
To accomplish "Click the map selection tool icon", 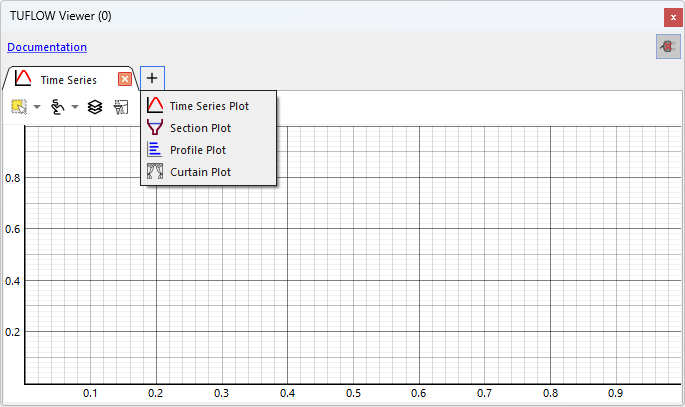I will click(19, 106).
